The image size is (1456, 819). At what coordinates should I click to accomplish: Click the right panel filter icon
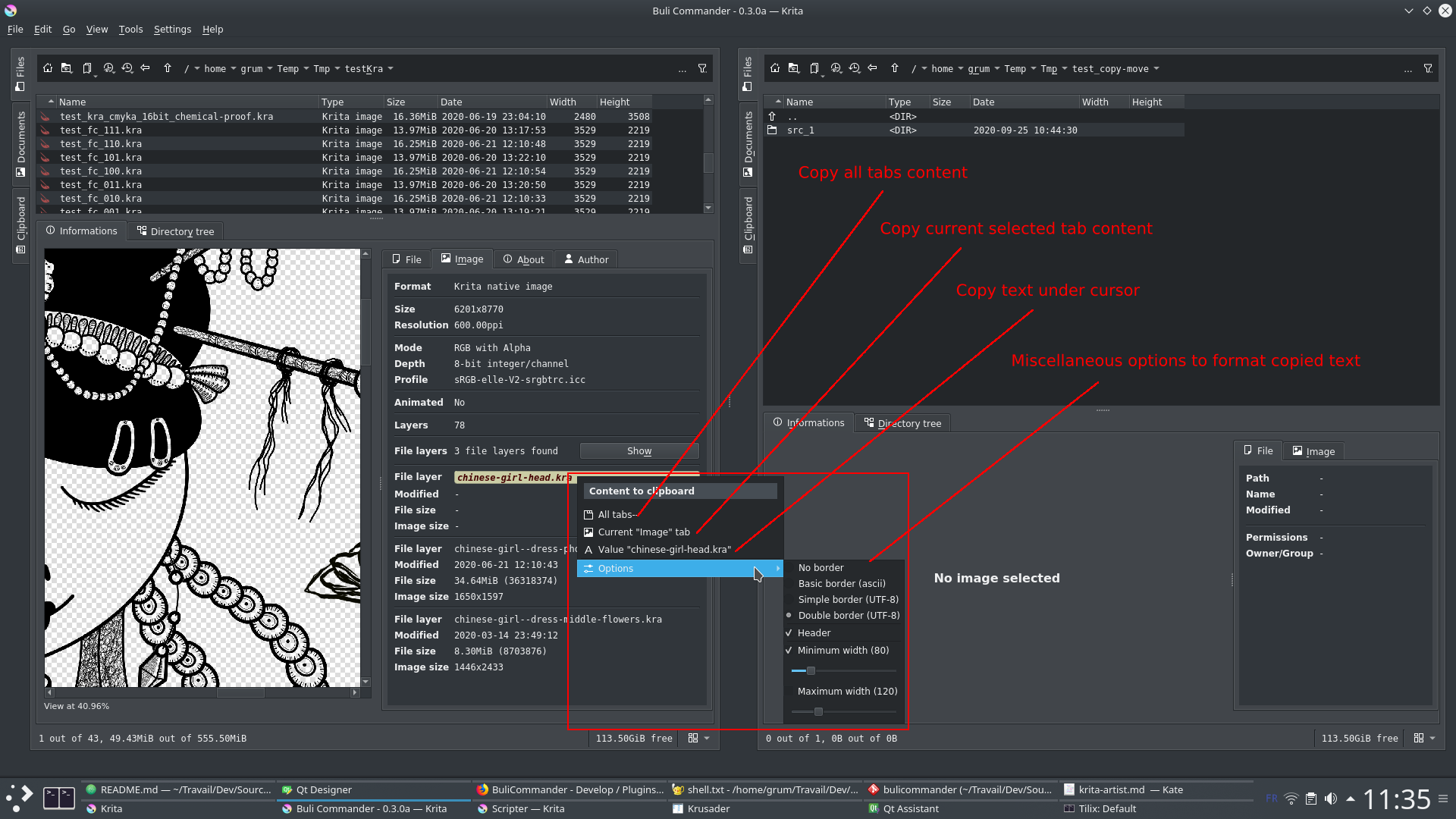click(1428, 68)
